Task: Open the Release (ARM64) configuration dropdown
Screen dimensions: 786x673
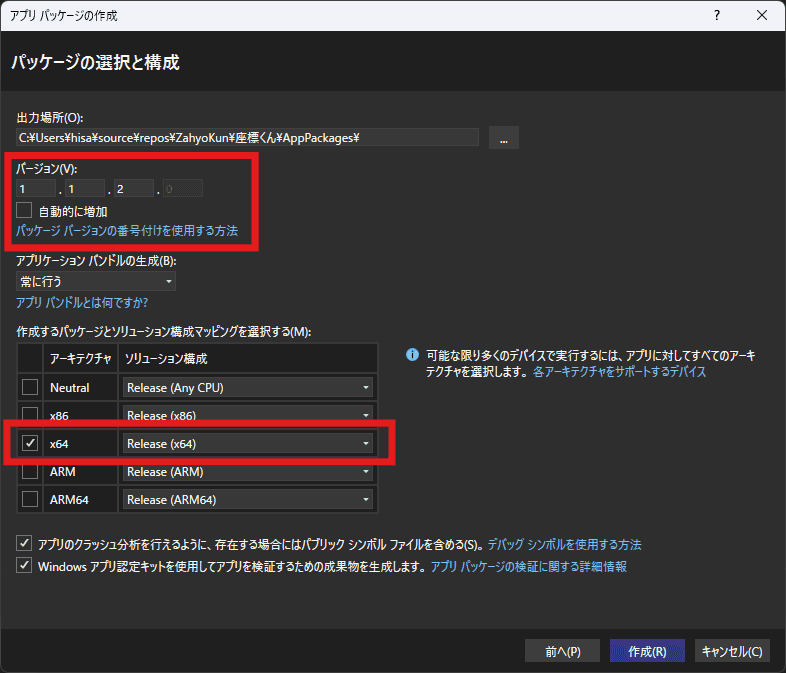Action: pyautogui.click(x=248, y=500)
